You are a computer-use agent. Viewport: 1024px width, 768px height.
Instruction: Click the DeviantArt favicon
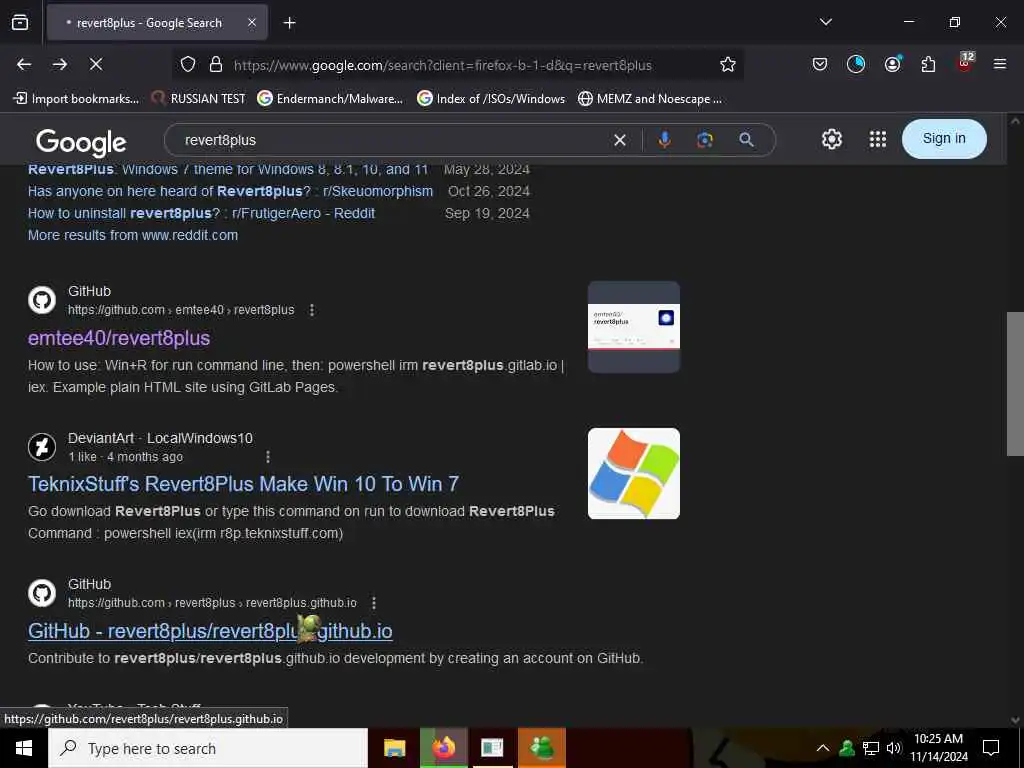pyautogui.click(x=42, y=447)
